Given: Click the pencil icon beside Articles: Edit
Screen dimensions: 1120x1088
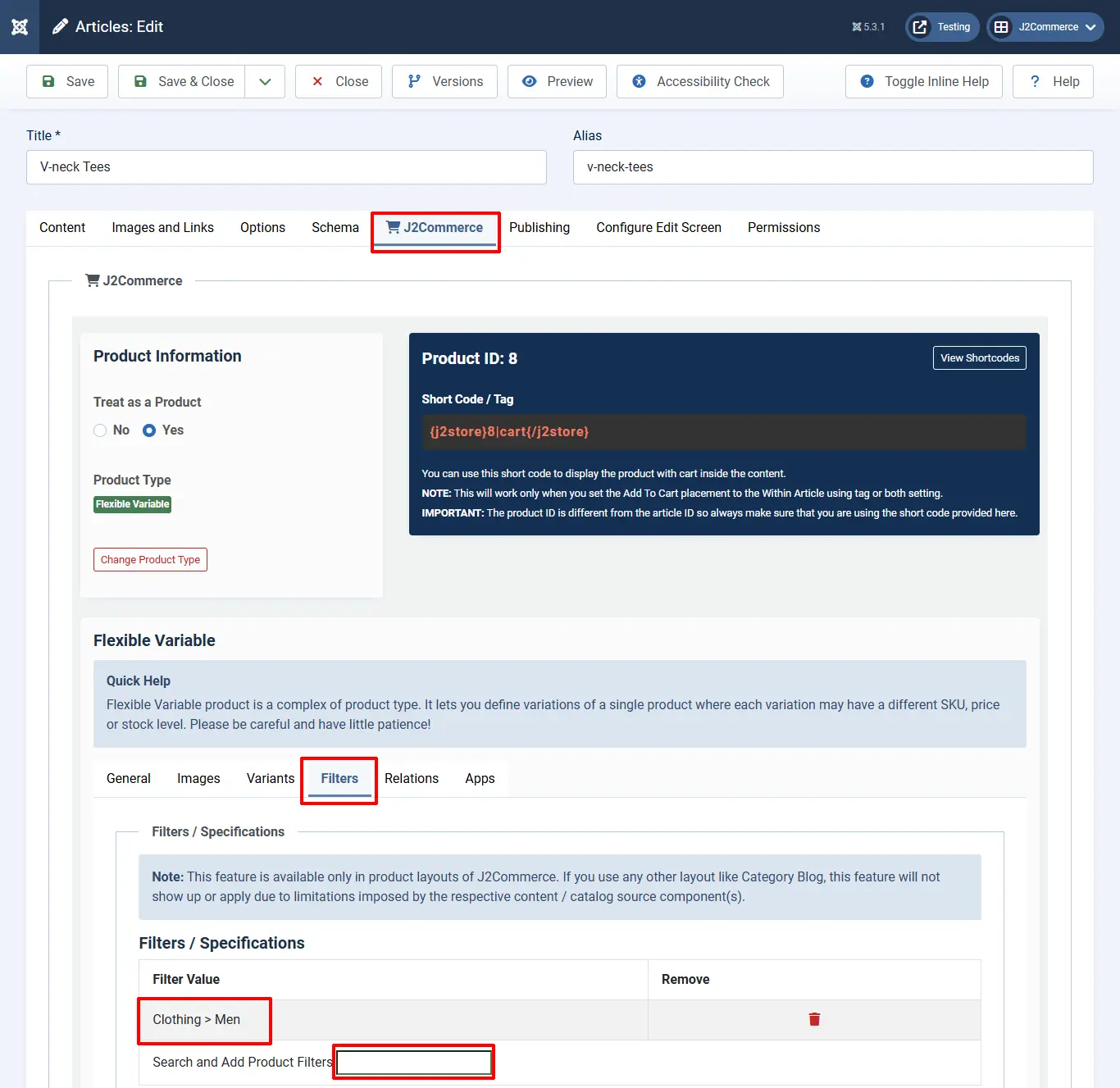Looking at the screenshot, I should [60, 27].
